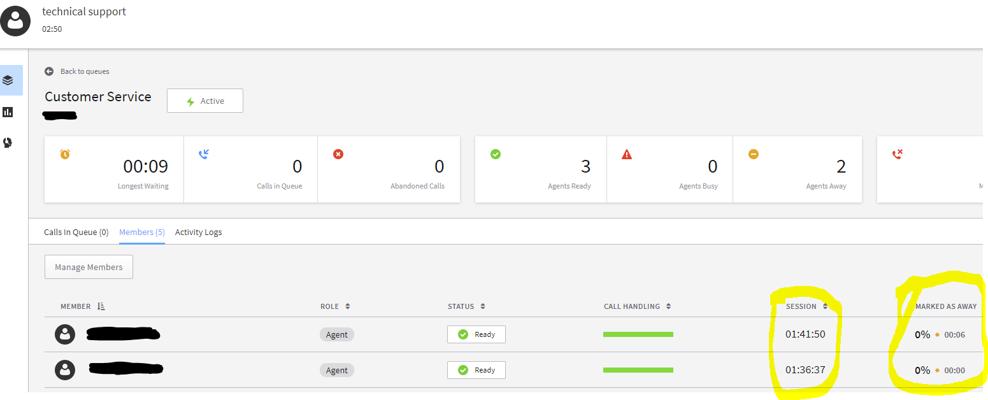Open the second agent's Ready status dropdown
This screenshot has height=400, width=988.
pos(476,370)
